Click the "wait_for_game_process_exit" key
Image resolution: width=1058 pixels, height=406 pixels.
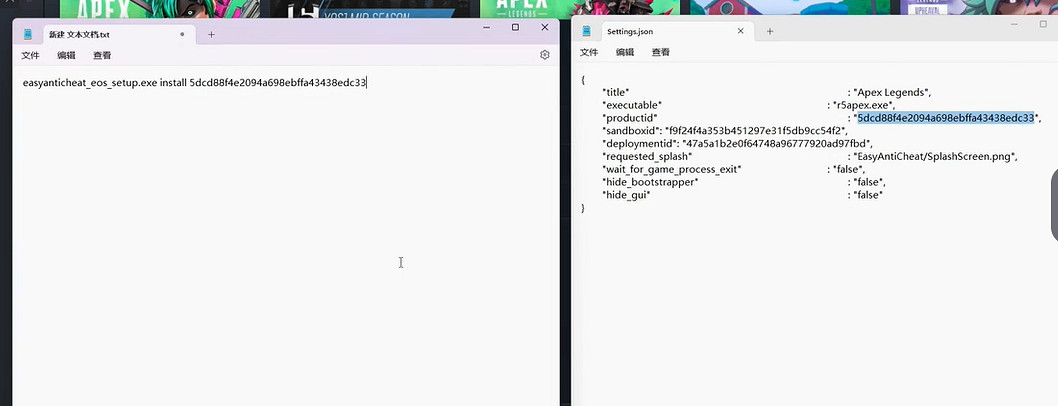(671, 169)
